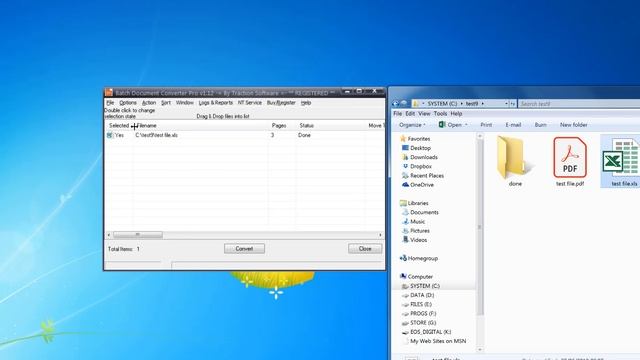Click the arrow after SYSTEM (C:) in the address bar
This screenshot has height=360, width=640.
pyautogui.click(x=462, y=104)
